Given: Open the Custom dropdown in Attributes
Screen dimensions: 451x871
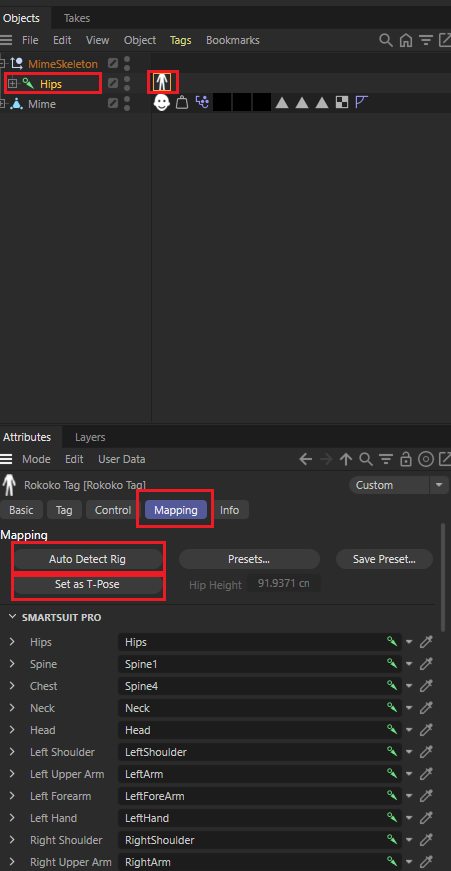Looking at the screenshot, I should 398,485.
